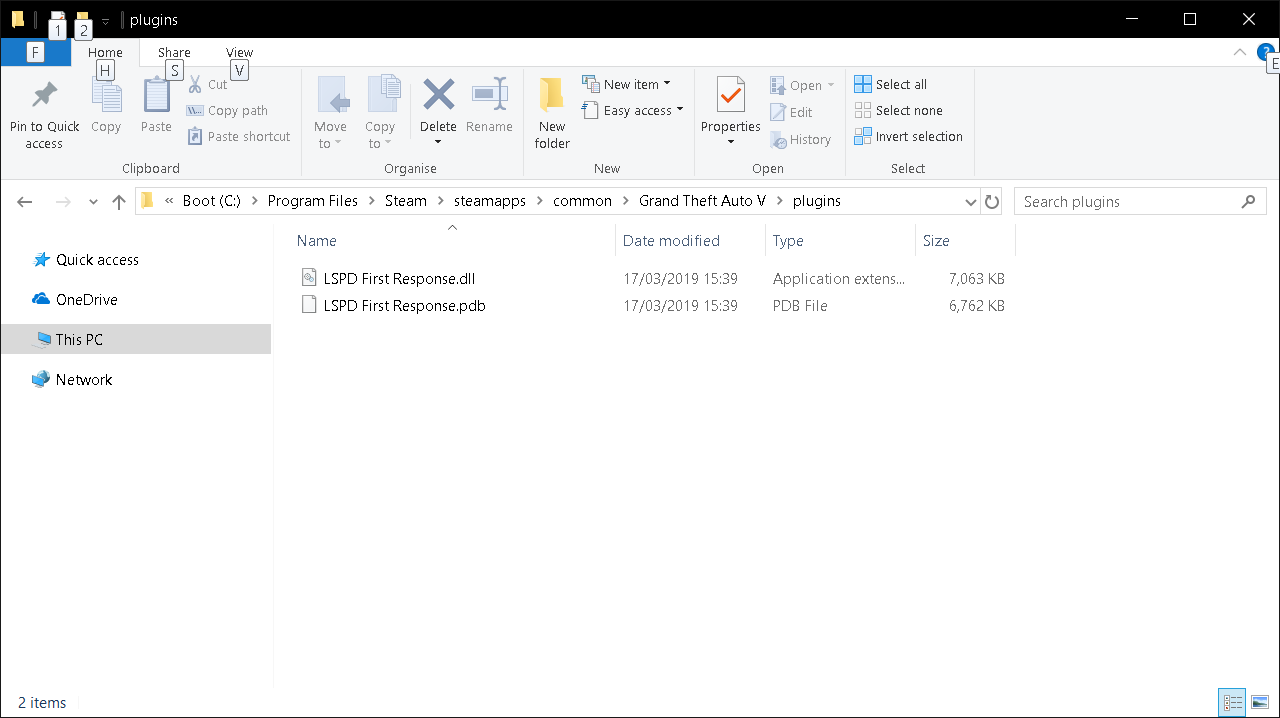Click the Pin to Quick access icon
Viewport: 1280px width, 718px height.
click(44, 96)
